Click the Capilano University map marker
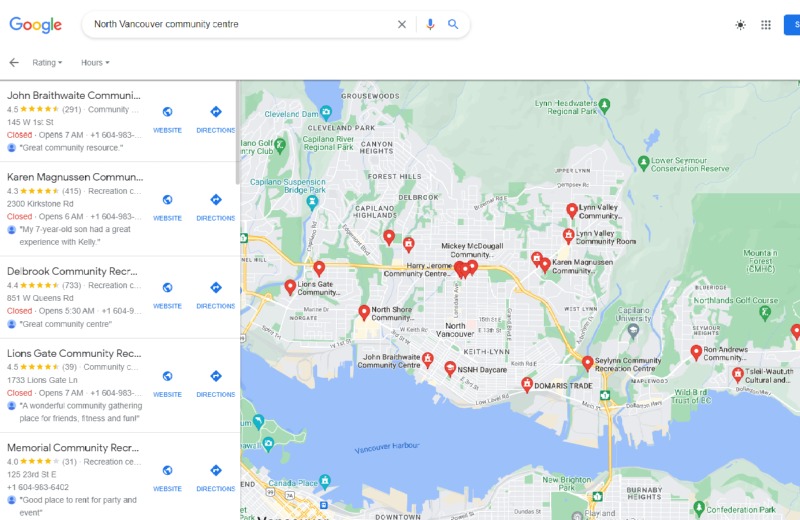 point(633,332)
